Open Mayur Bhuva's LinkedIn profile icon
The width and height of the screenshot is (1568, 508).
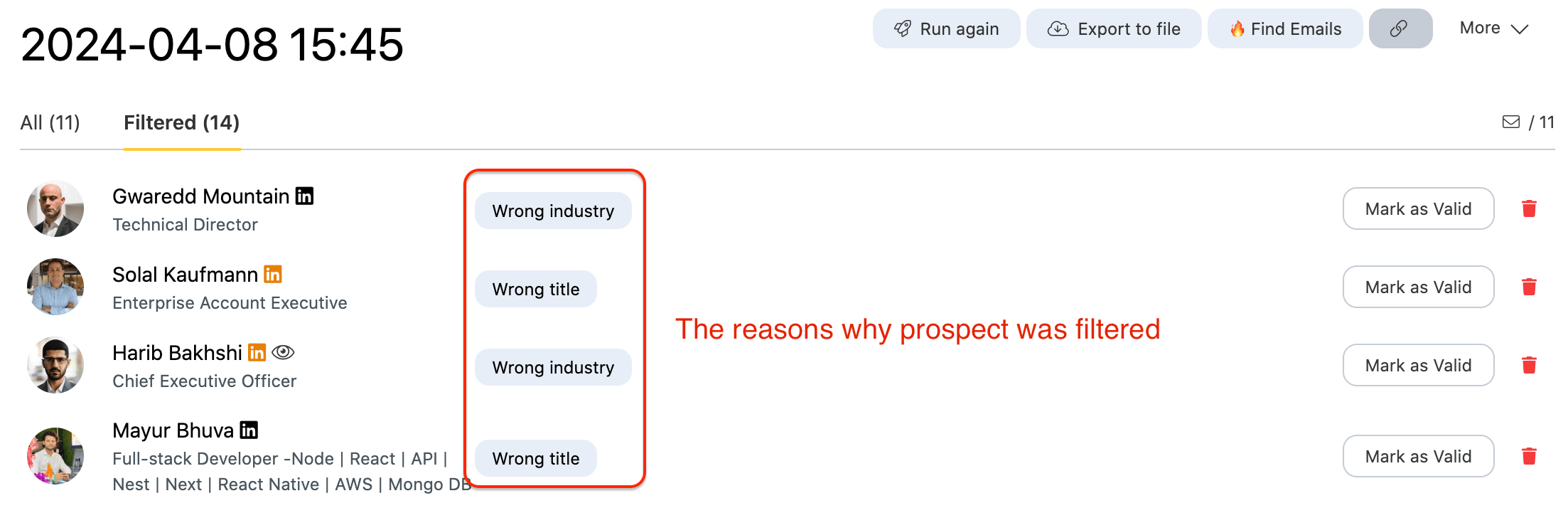(x=249, y=430)
